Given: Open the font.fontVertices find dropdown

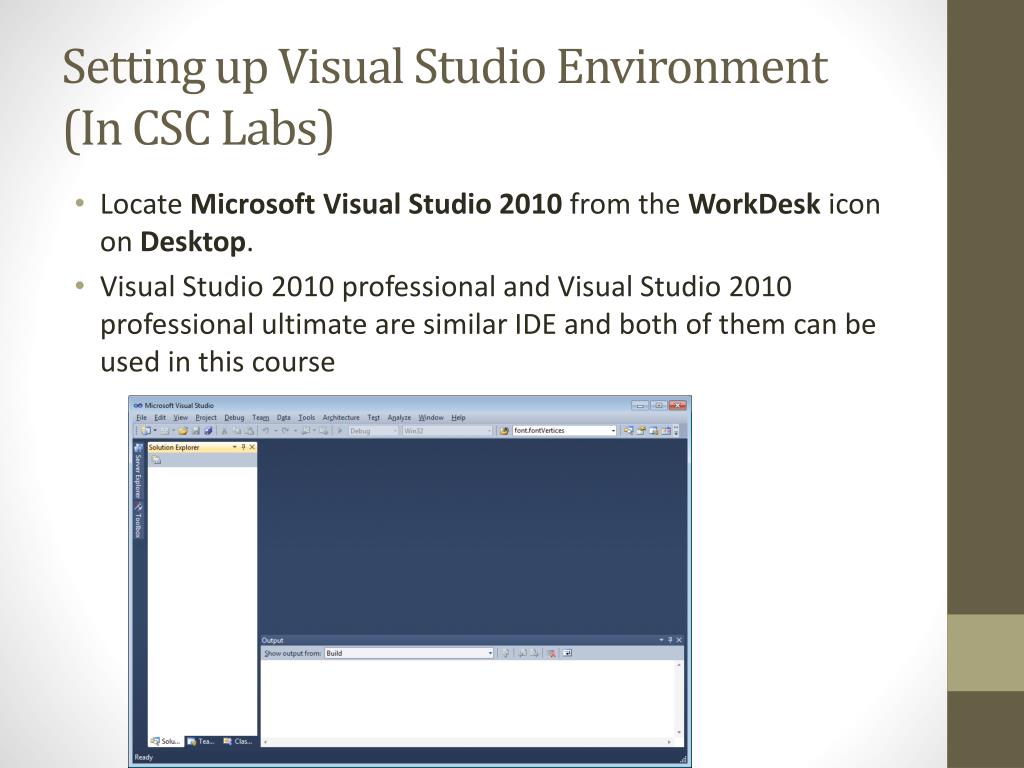Looking at the screenshot, I should click(613, 431).
